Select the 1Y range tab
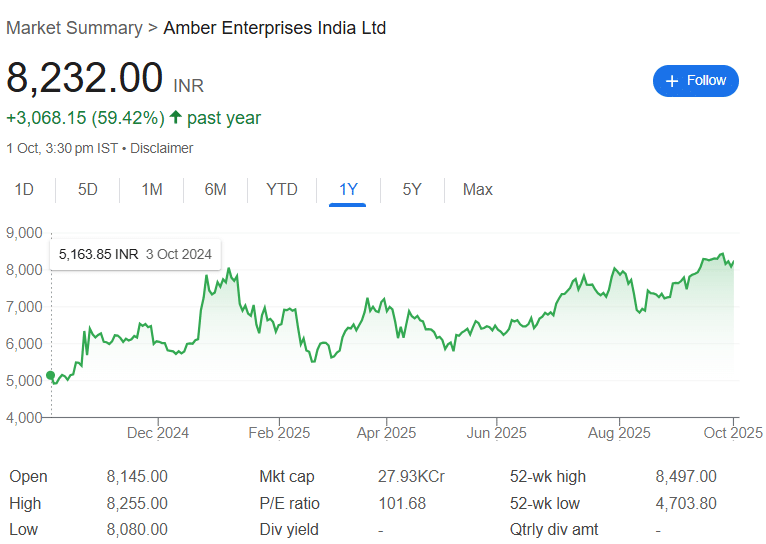The image size is (766, 544). coord(348,189)
